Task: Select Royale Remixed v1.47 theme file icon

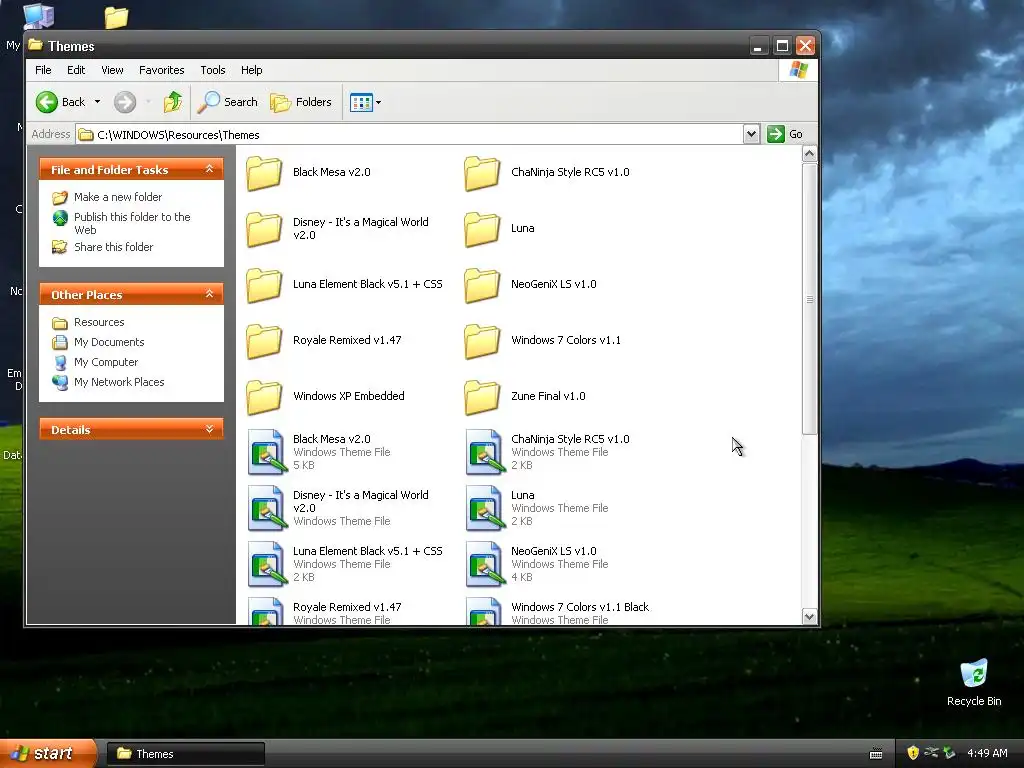Action: 267,611
